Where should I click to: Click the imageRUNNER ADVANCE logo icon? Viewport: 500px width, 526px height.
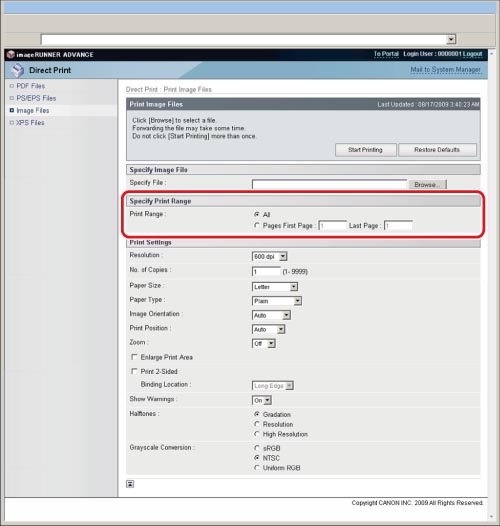click(11, 54)
